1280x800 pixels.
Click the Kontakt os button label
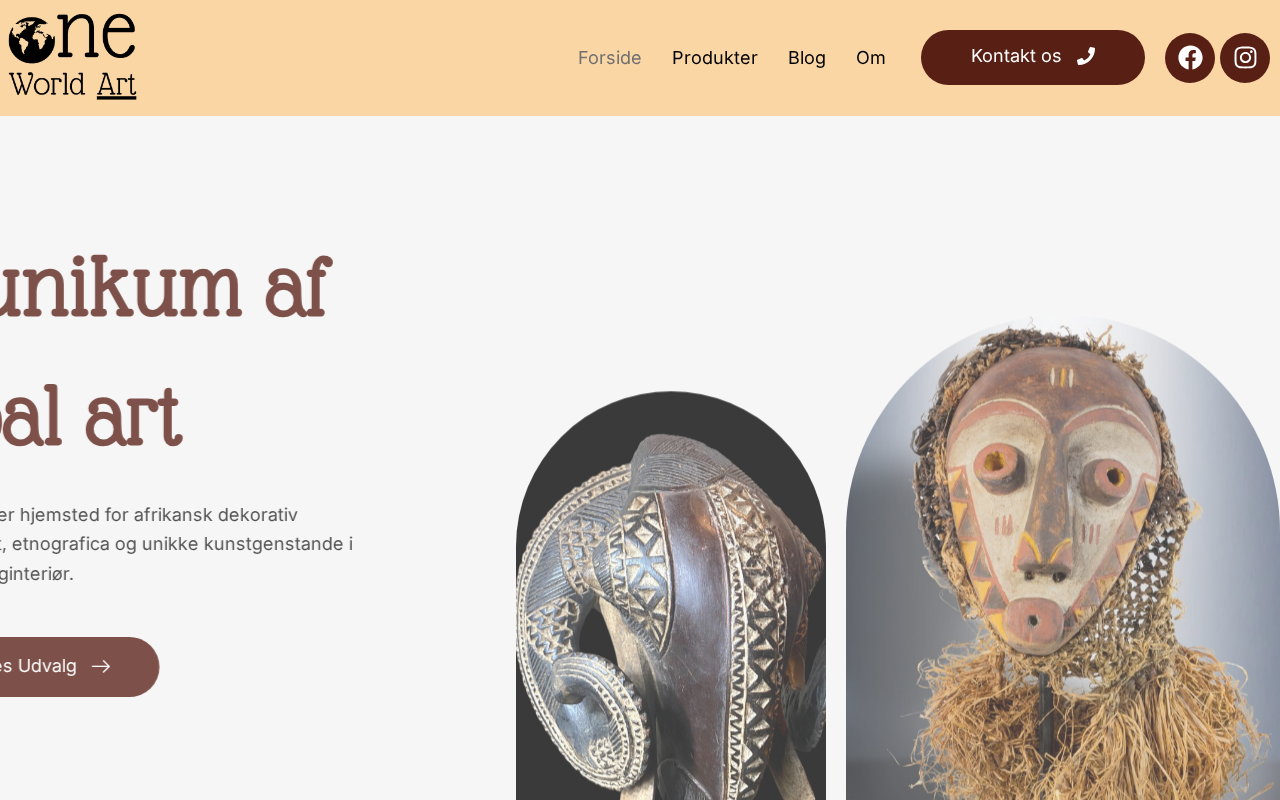click(x=1016, y=56)
